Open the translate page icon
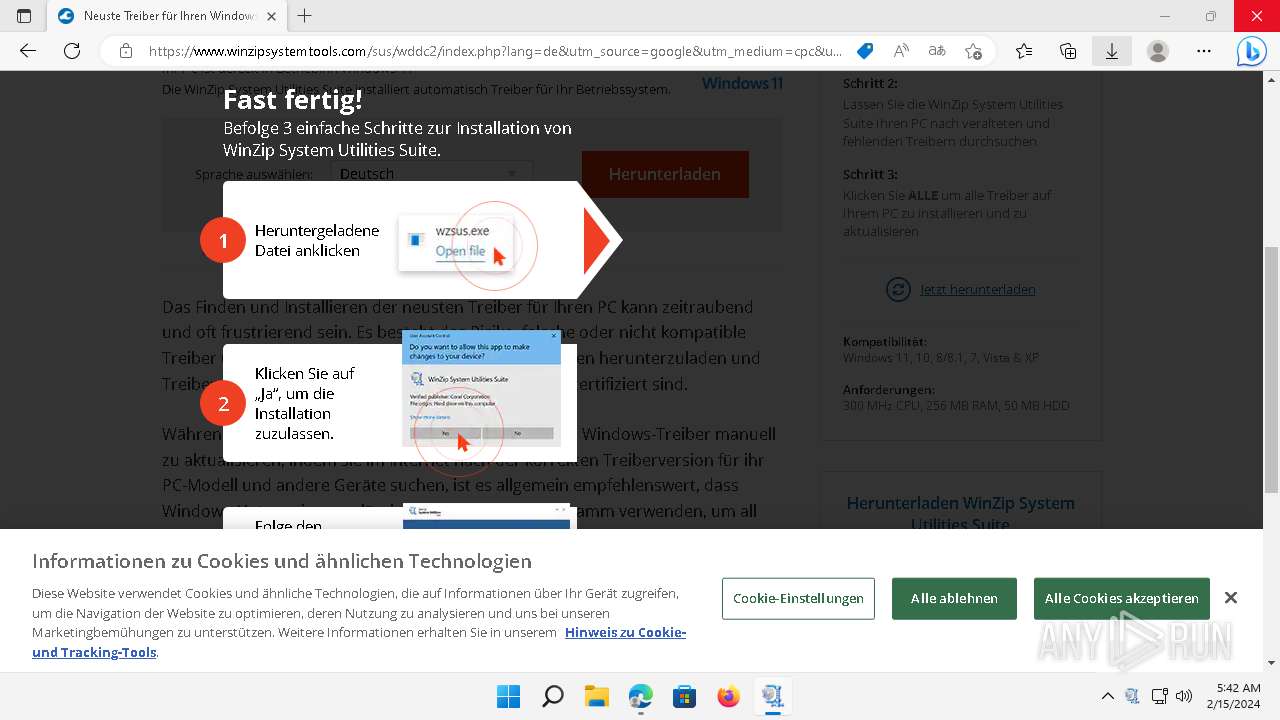The height and width of the screenshot is (720, 1280). (937, 51)
